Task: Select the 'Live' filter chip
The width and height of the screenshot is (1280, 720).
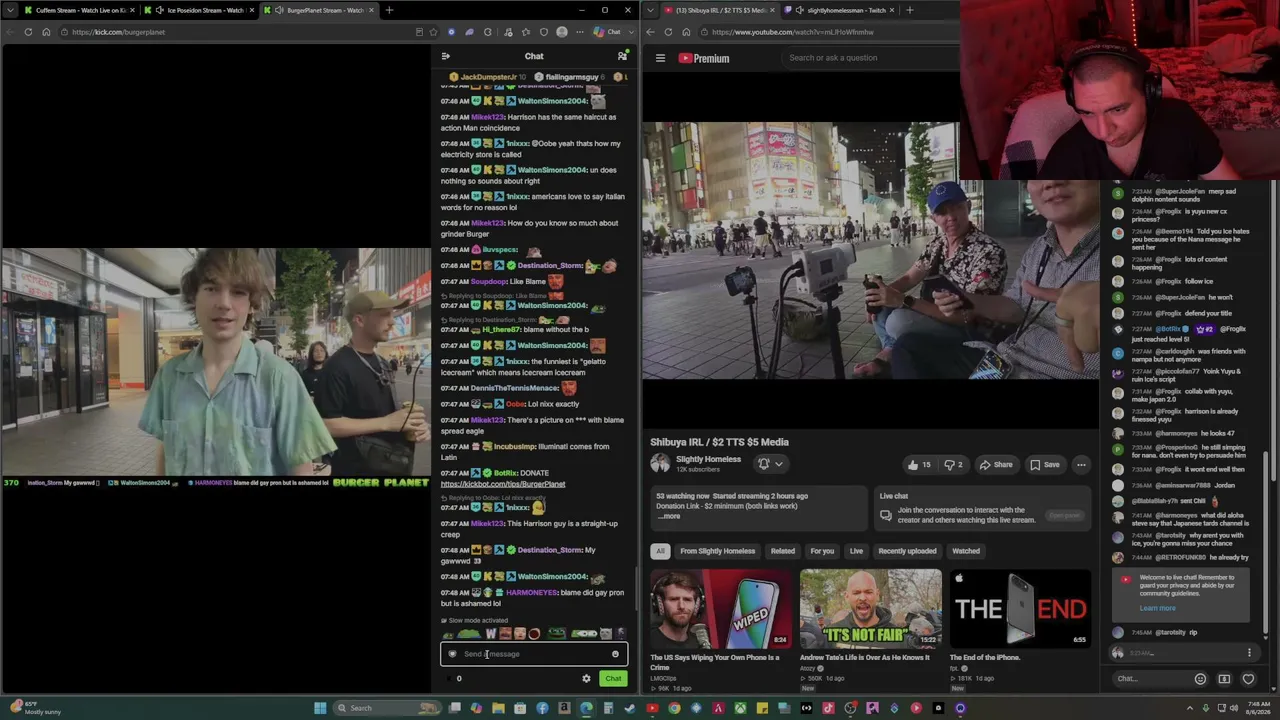Action: click(856, 551)
